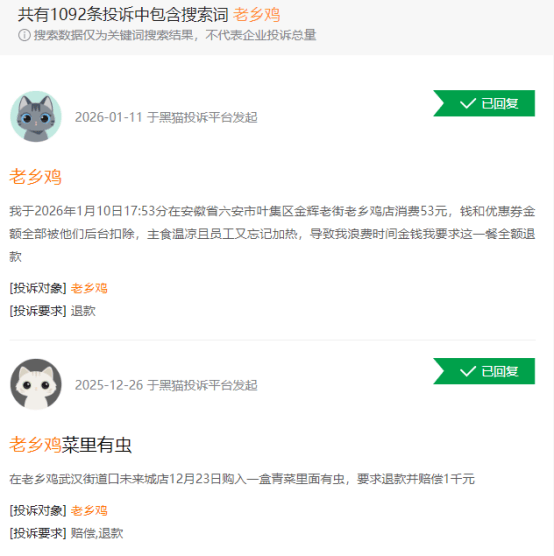
Task: Open the second complaint's description about 青菜
Action: point(242,479)
